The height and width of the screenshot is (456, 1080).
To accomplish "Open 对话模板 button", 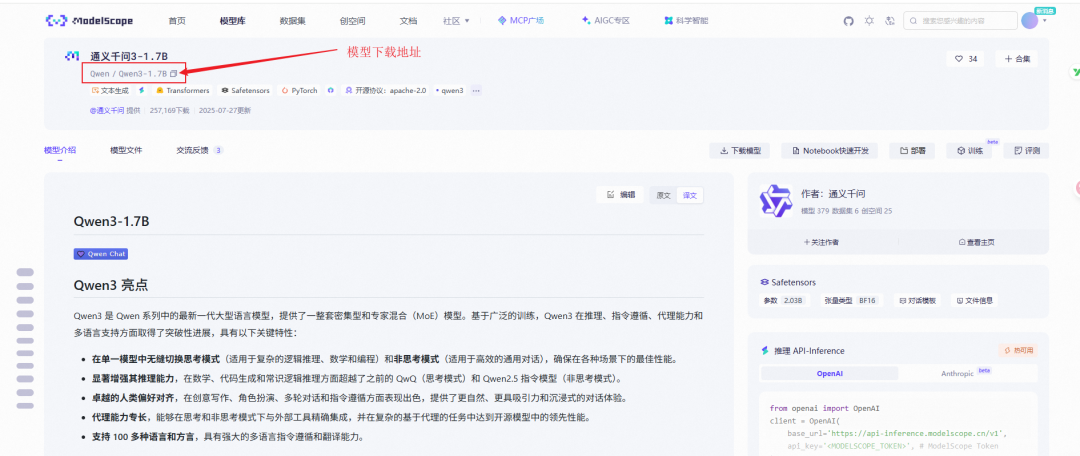I will click(x=919, y=301).
